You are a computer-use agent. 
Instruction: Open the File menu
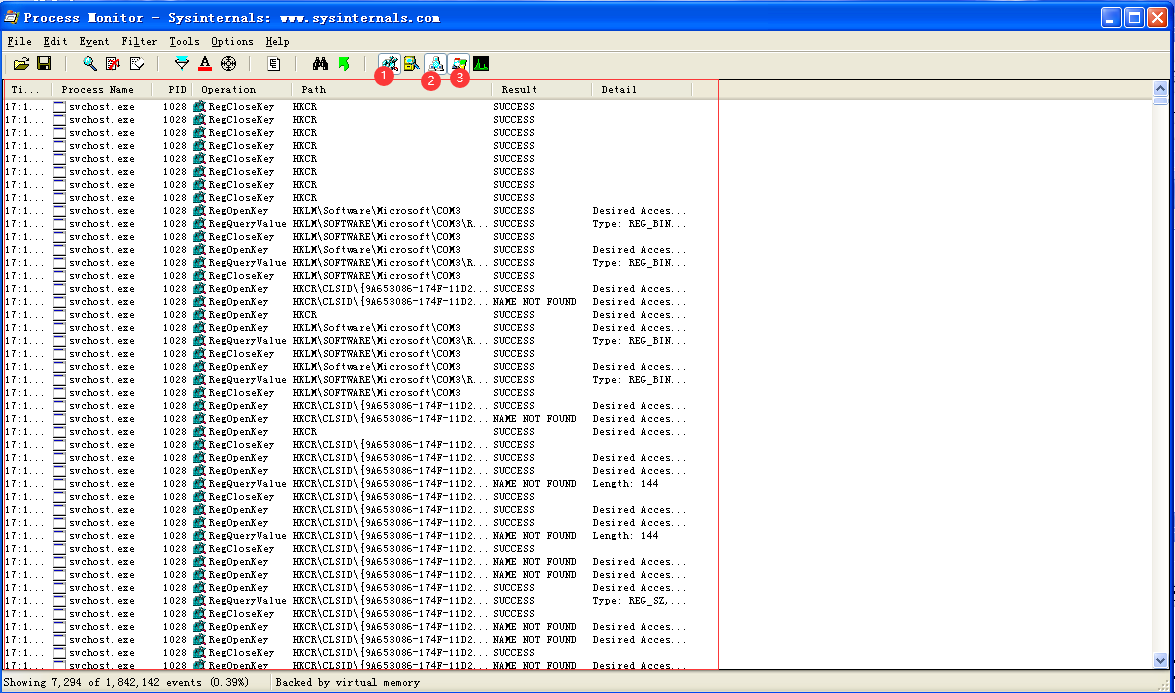[19, 41]
